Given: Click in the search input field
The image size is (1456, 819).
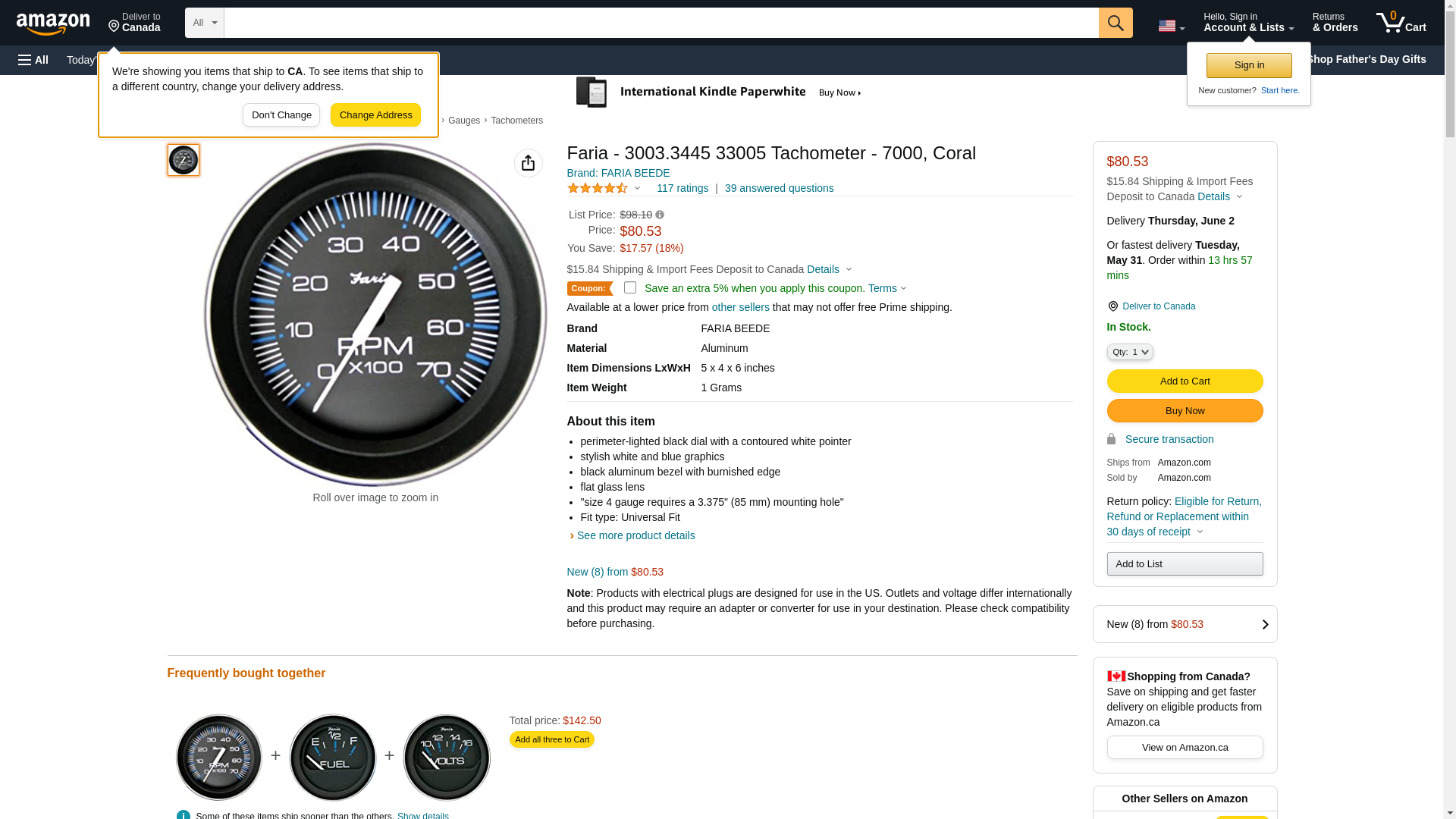Looking at the screenshot, I should pos(661,23).
